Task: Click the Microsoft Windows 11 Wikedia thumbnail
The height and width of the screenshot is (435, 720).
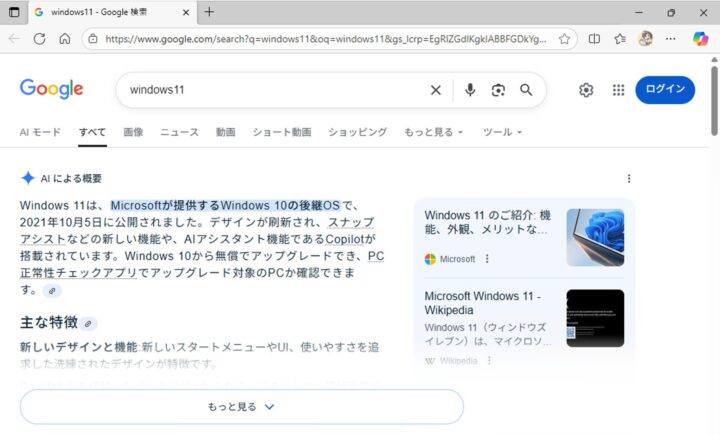Action: 595,318
